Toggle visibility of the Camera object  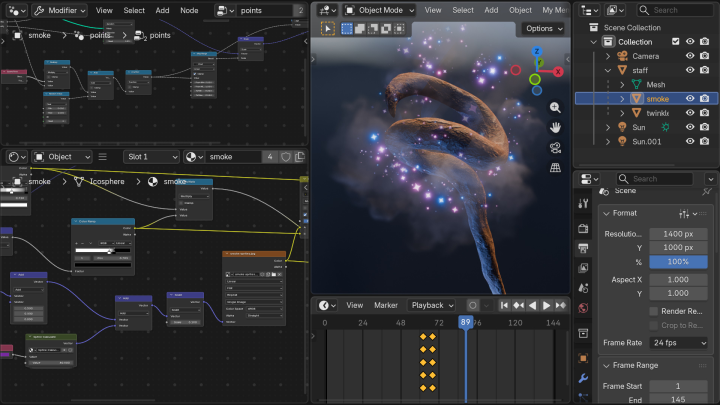690,56
